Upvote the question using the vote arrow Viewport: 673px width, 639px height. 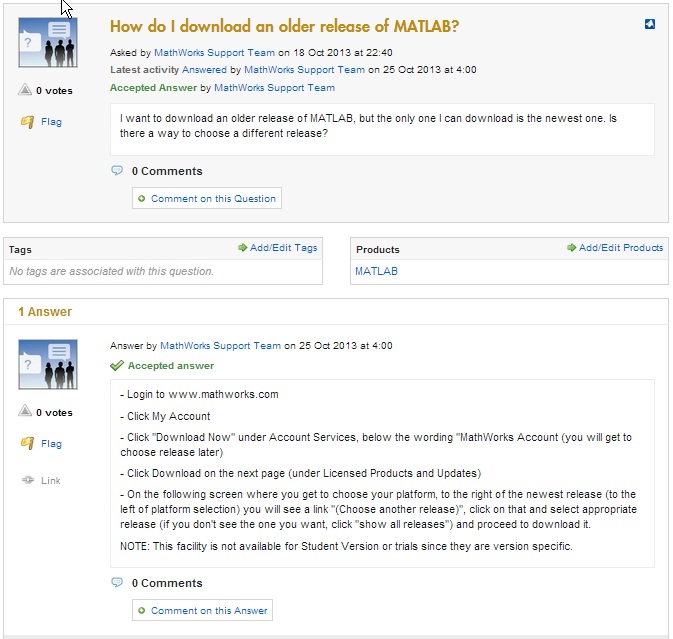[25, 90]
